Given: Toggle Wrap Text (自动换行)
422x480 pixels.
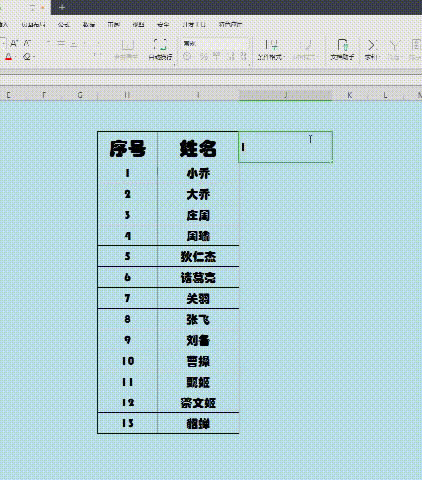Looking at the screenshot, I should 160,49.
